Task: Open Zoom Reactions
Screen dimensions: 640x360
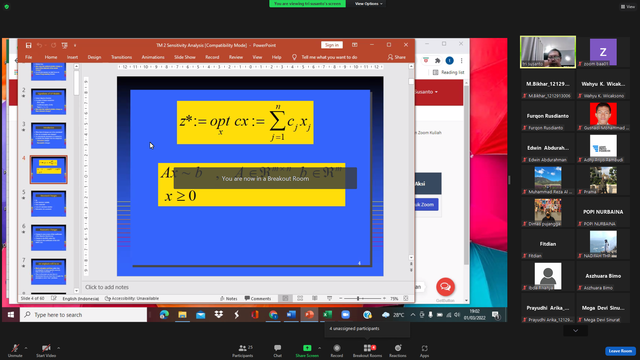Action: [398, 350]
